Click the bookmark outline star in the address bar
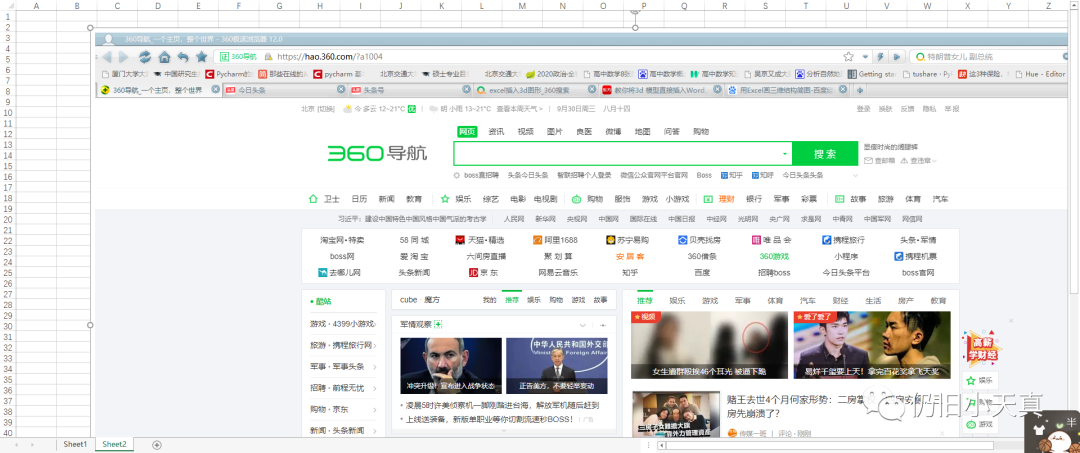This screenshot has height=453, width=1080. (x=849, y=56)
